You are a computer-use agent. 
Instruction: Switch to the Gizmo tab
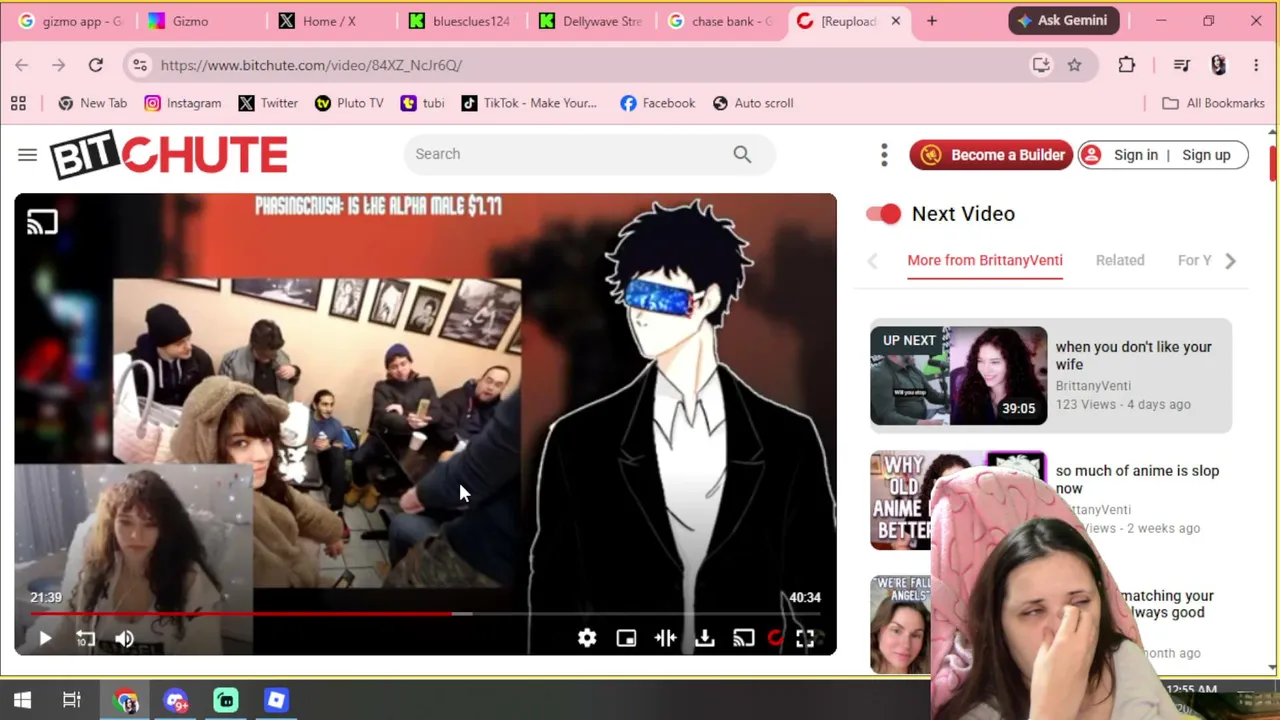(x=200, y=21)
